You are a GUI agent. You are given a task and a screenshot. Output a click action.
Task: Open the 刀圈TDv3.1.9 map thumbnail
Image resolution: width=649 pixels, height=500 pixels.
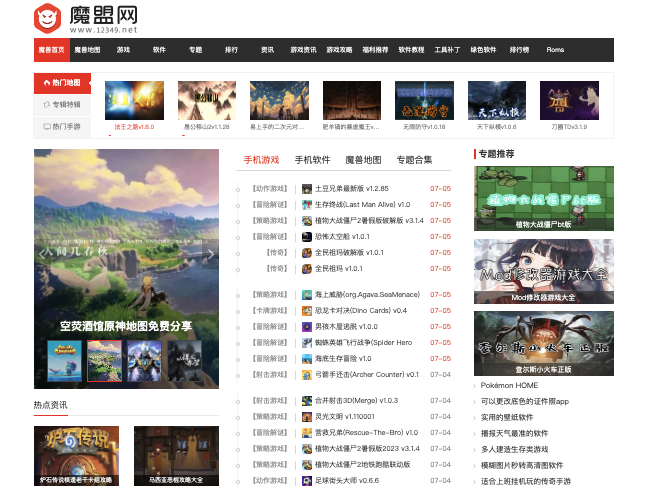tap(570, 101)
